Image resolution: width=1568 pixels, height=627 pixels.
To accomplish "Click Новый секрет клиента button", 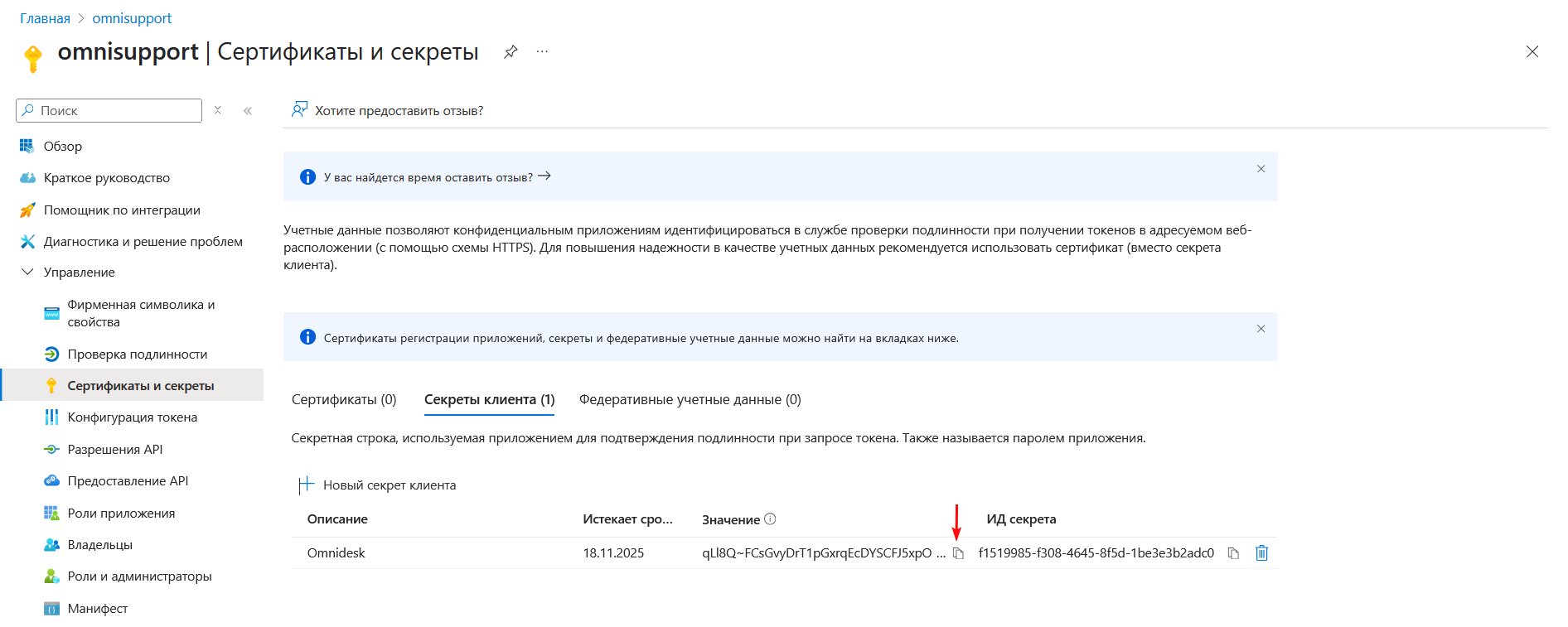I will (x=378, y=485).
